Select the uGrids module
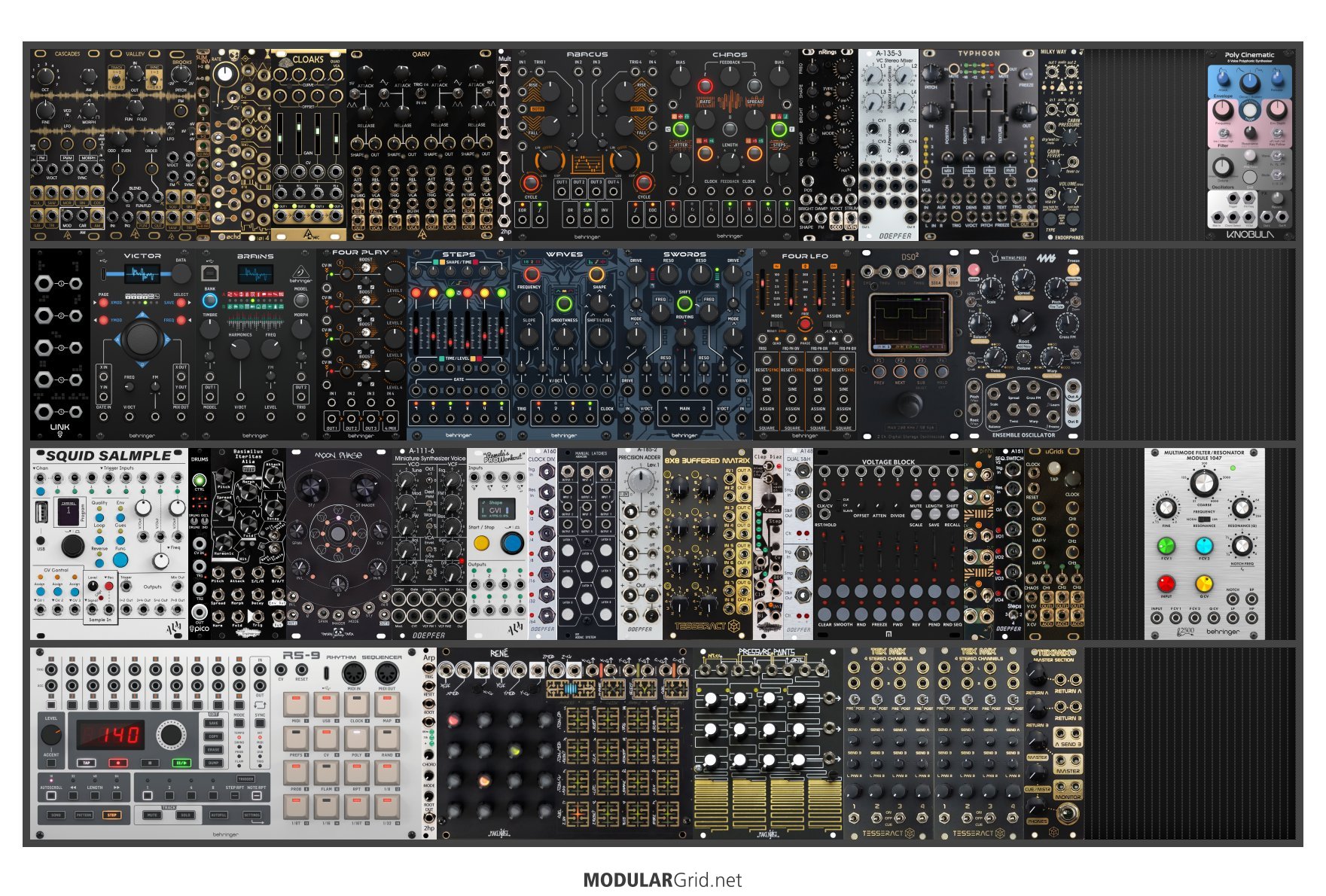1326x896 pixels. [x=1054, y=544]
